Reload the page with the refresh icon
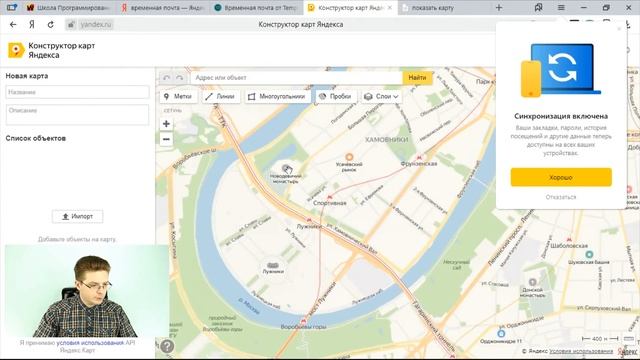The height and width of the screenshot is (360, 640). pyautogui.click(x=51, y=24)
